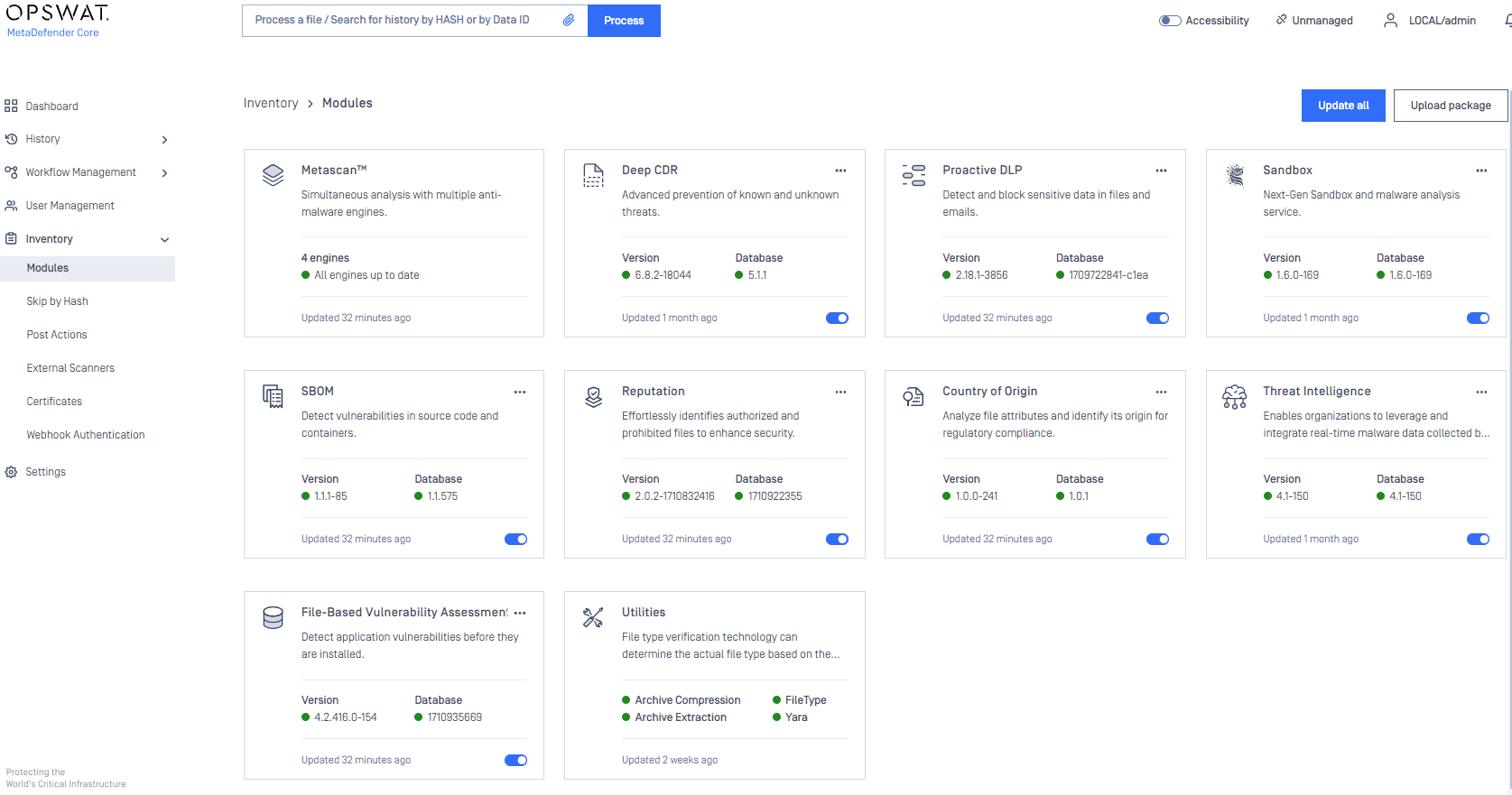This screenshot has height=795, width=1512.
Task: Expand the History menu chevron
Action: [x=164, y=140]
